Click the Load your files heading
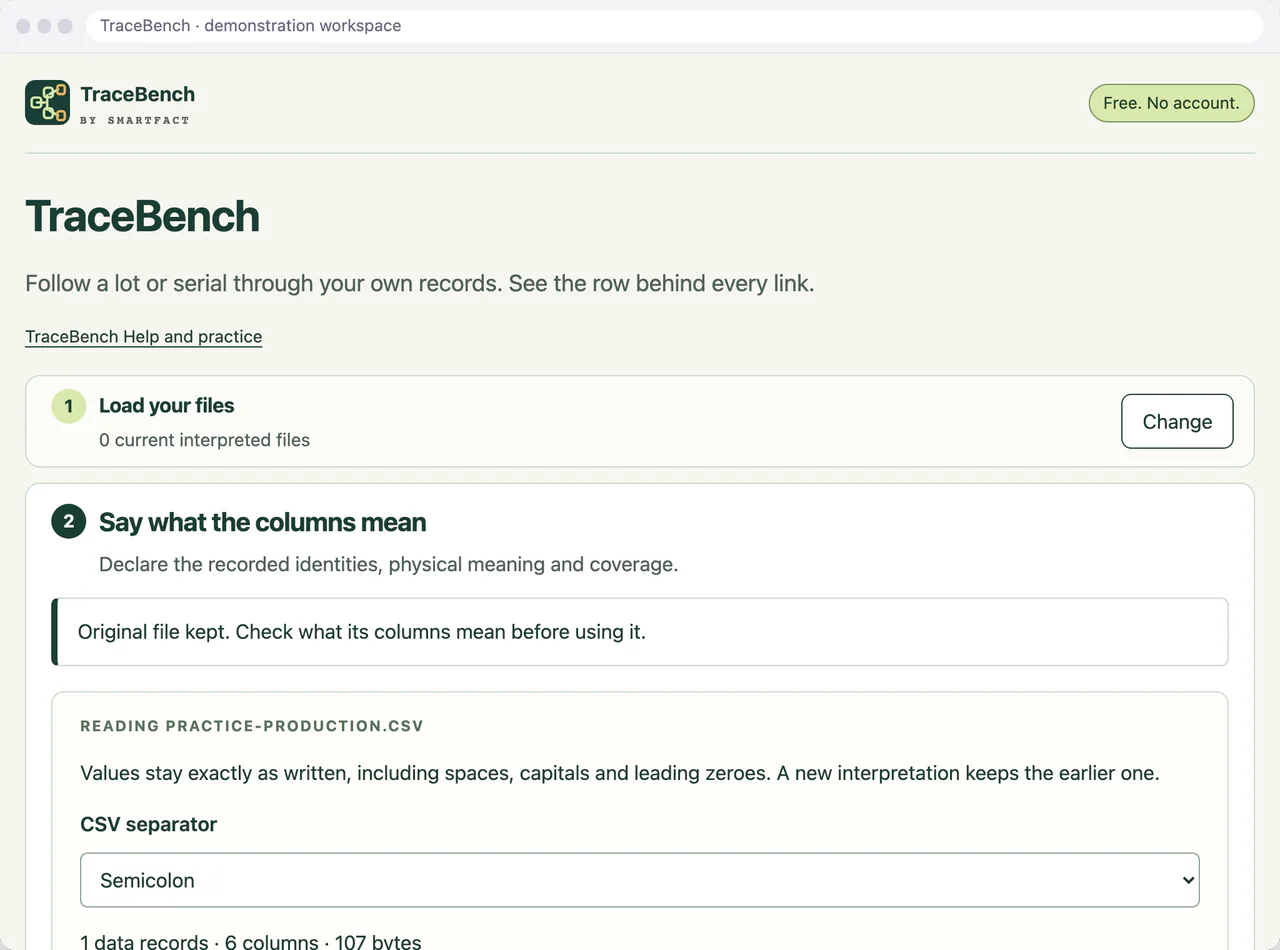Screen dimensions: 1280x950 (167, 406)
